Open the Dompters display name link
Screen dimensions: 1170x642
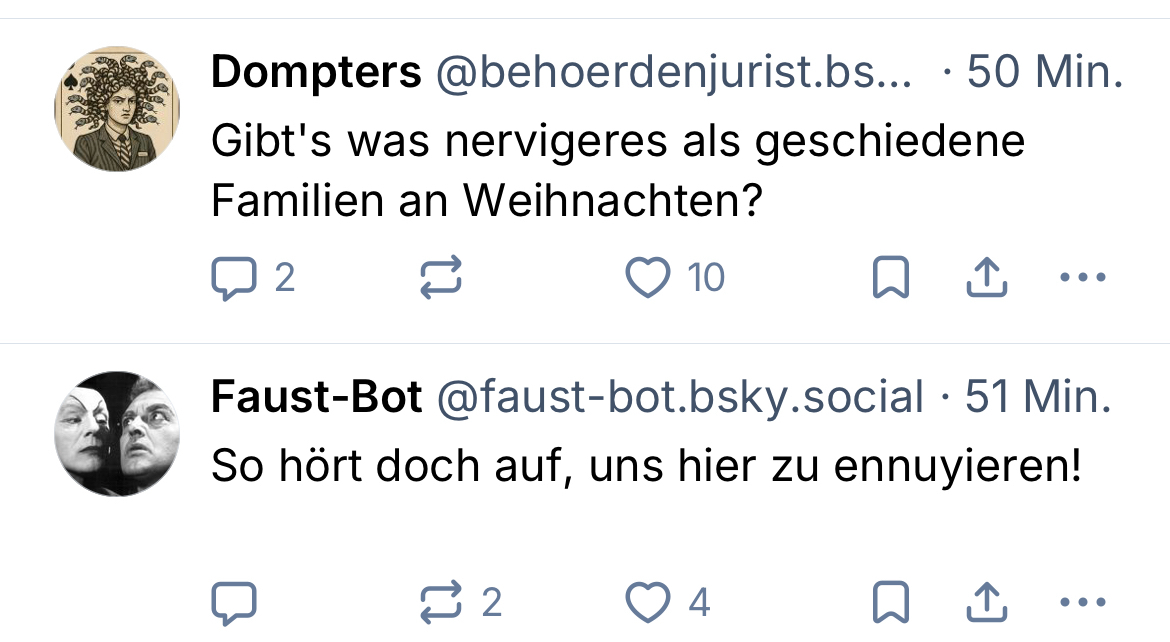point(316,73)
